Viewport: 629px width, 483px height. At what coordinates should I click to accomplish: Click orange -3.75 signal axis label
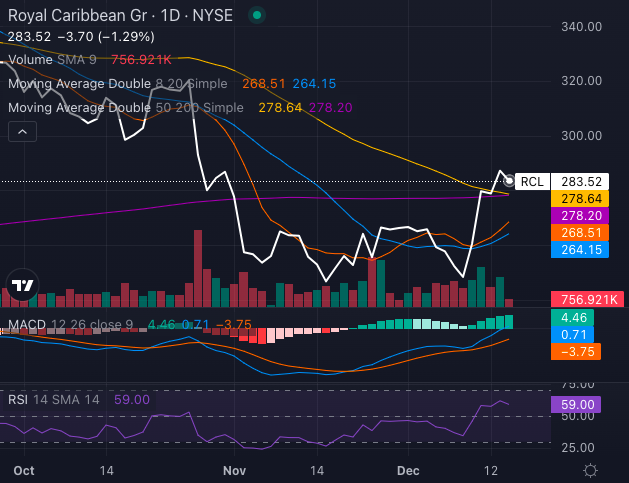click(576, 351)
